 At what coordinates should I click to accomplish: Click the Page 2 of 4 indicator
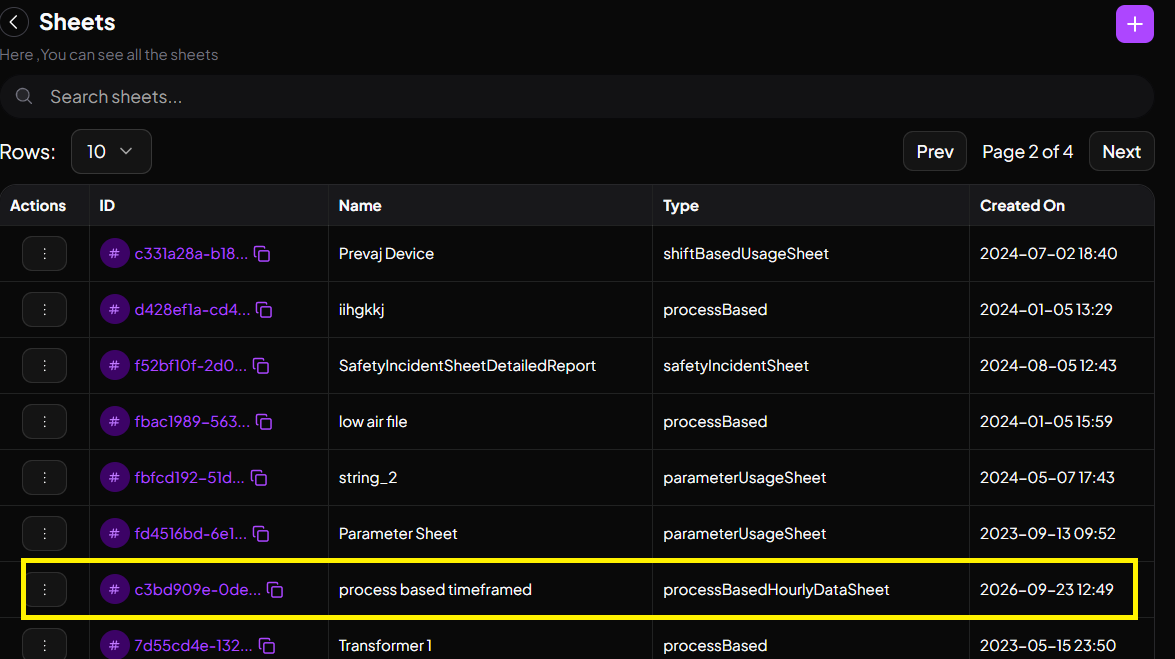click(x=1027, y=151)
